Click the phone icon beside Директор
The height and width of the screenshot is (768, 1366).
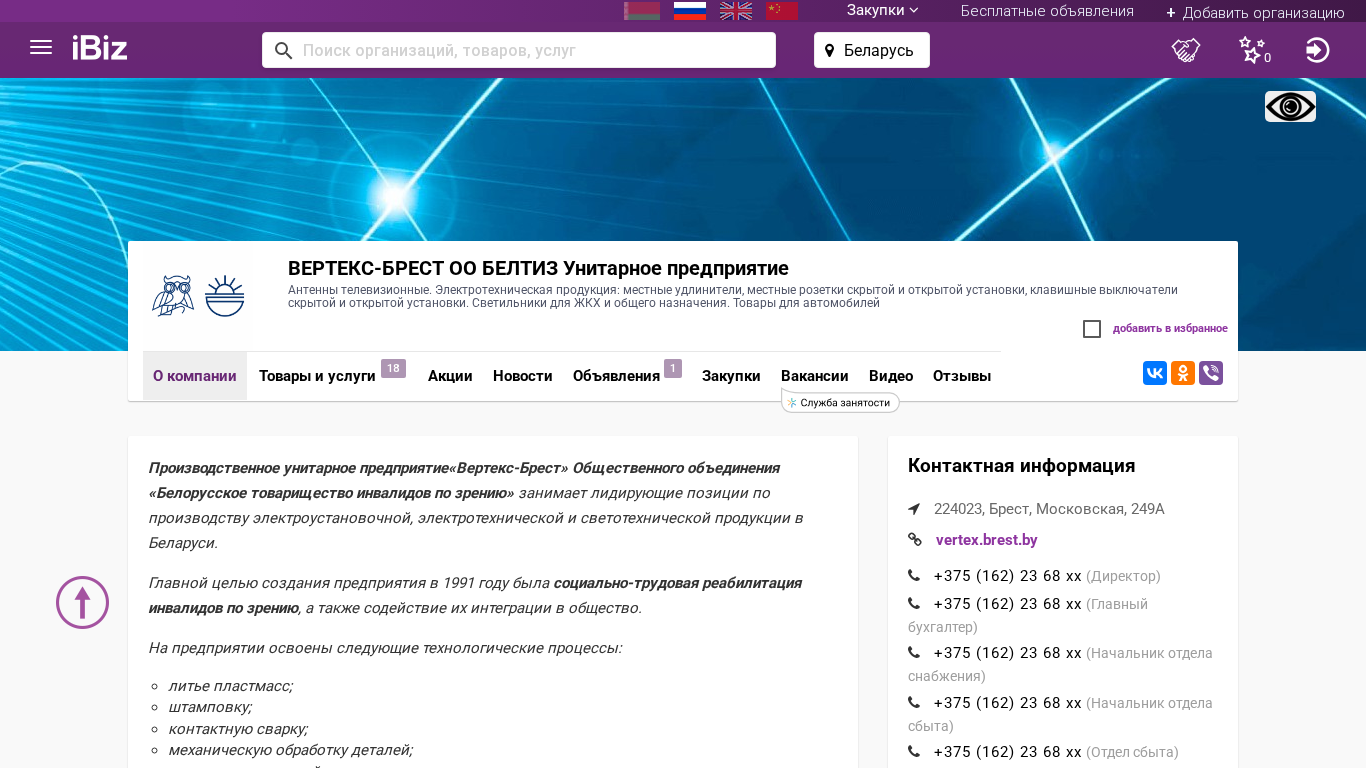(914, 576)
